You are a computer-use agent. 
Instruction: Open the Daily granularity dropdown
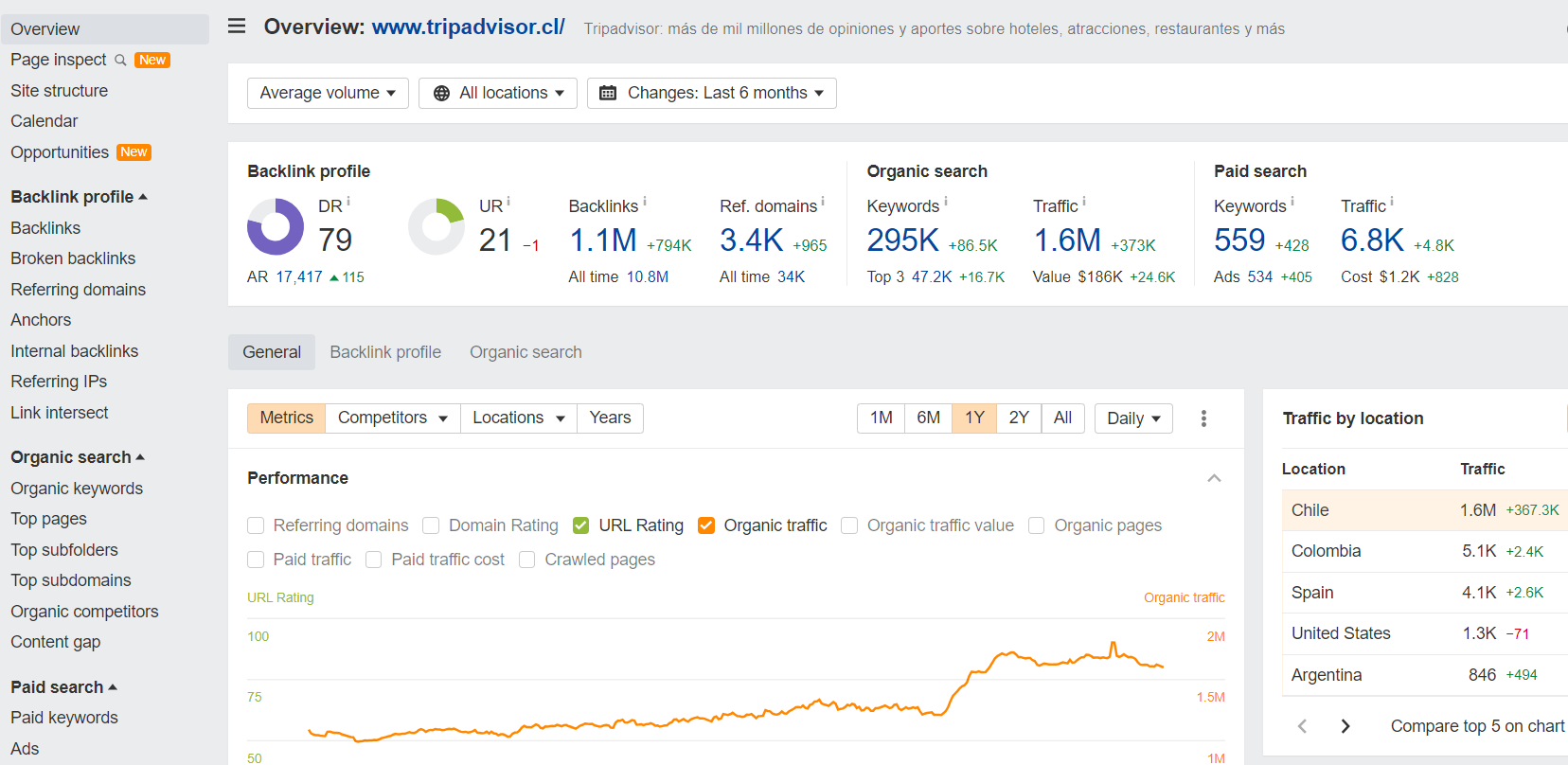(1133, 418)
